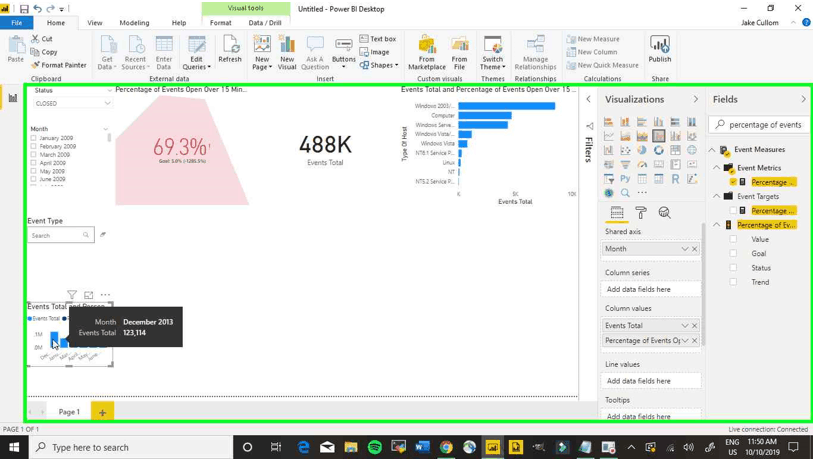This screenshot has height=461, width=813.
Task: Open the Modeling tab
Action: 134,23
